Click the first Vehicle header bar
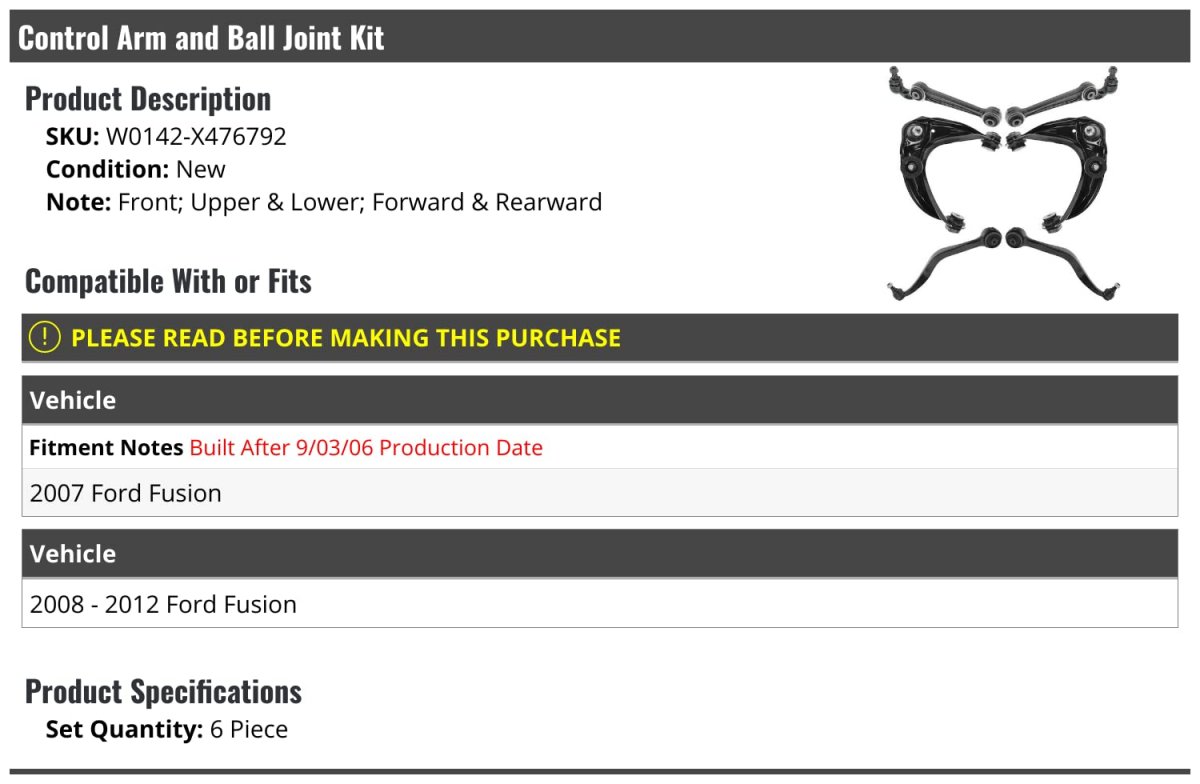Viewport: 1200px width, 784px height. [600, 400]
